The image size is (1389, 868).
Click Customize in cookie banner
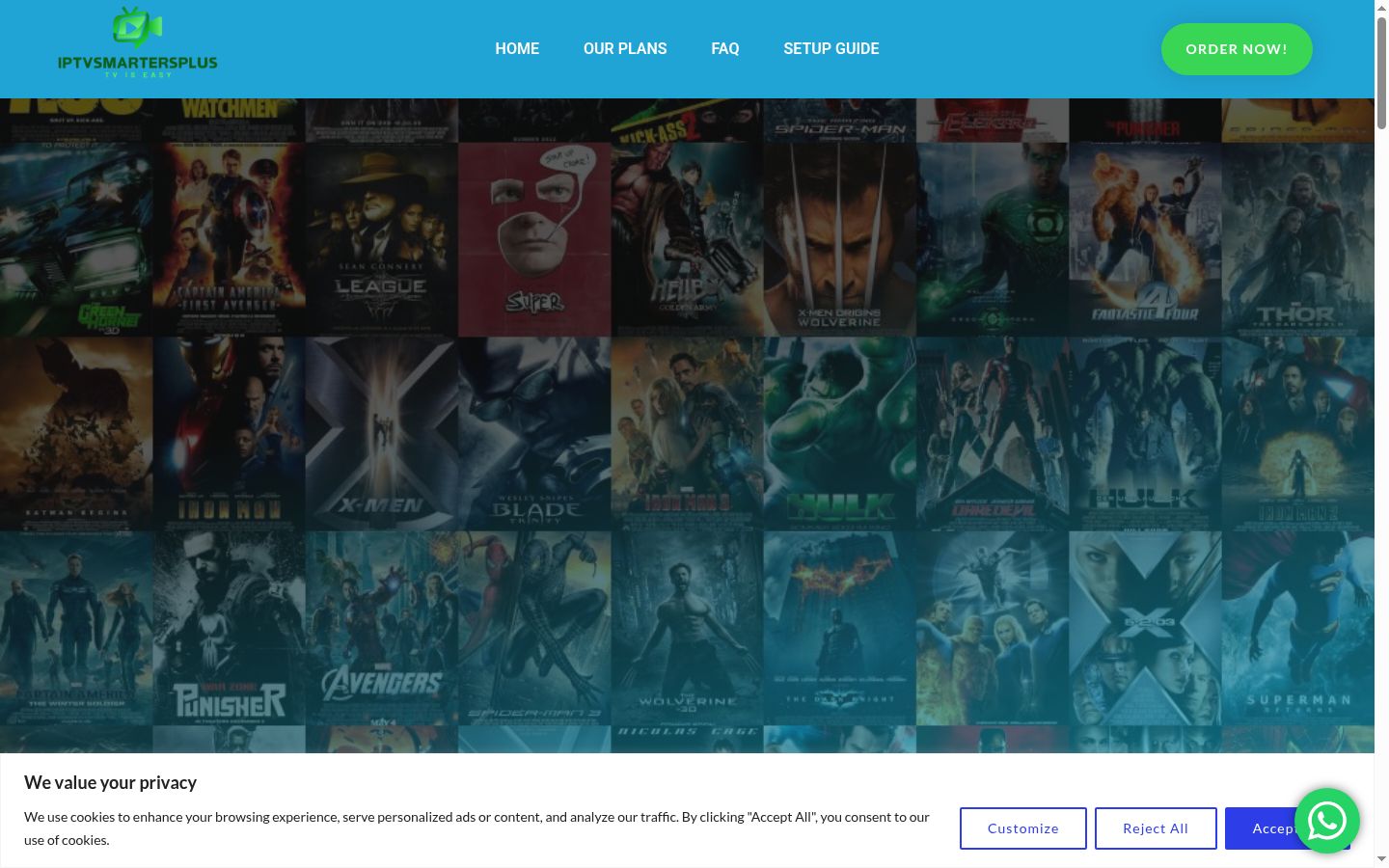pyautogui.click(x=1023, y=828)
